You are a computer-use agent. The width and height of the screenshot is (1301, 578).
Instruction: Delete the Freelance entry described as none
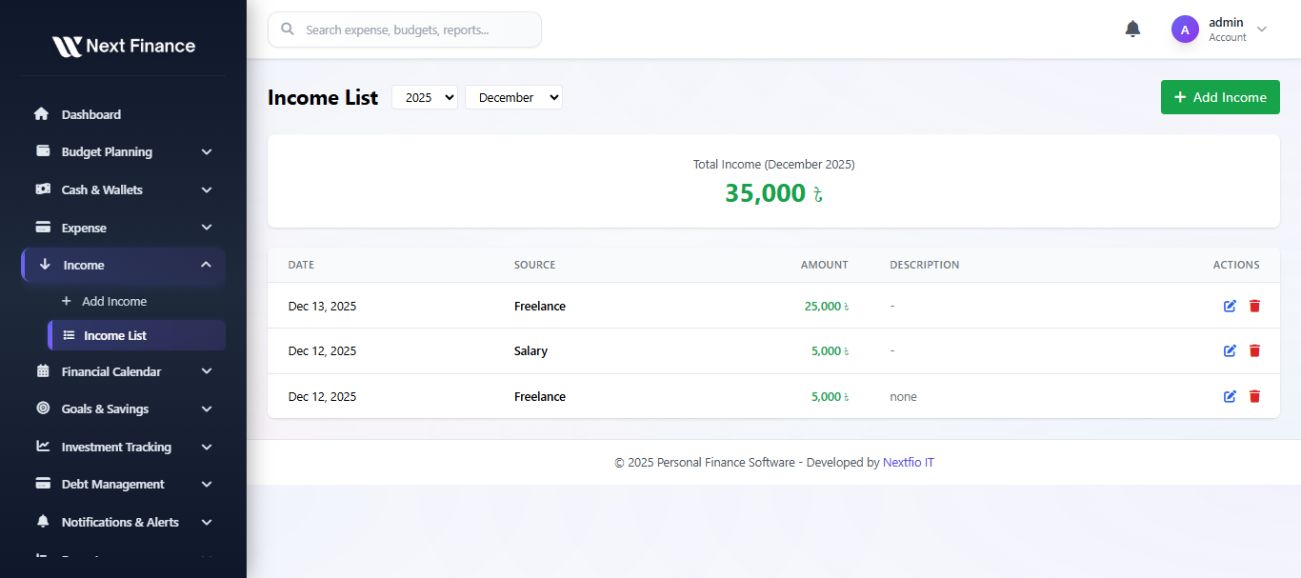pos(1254,397)
